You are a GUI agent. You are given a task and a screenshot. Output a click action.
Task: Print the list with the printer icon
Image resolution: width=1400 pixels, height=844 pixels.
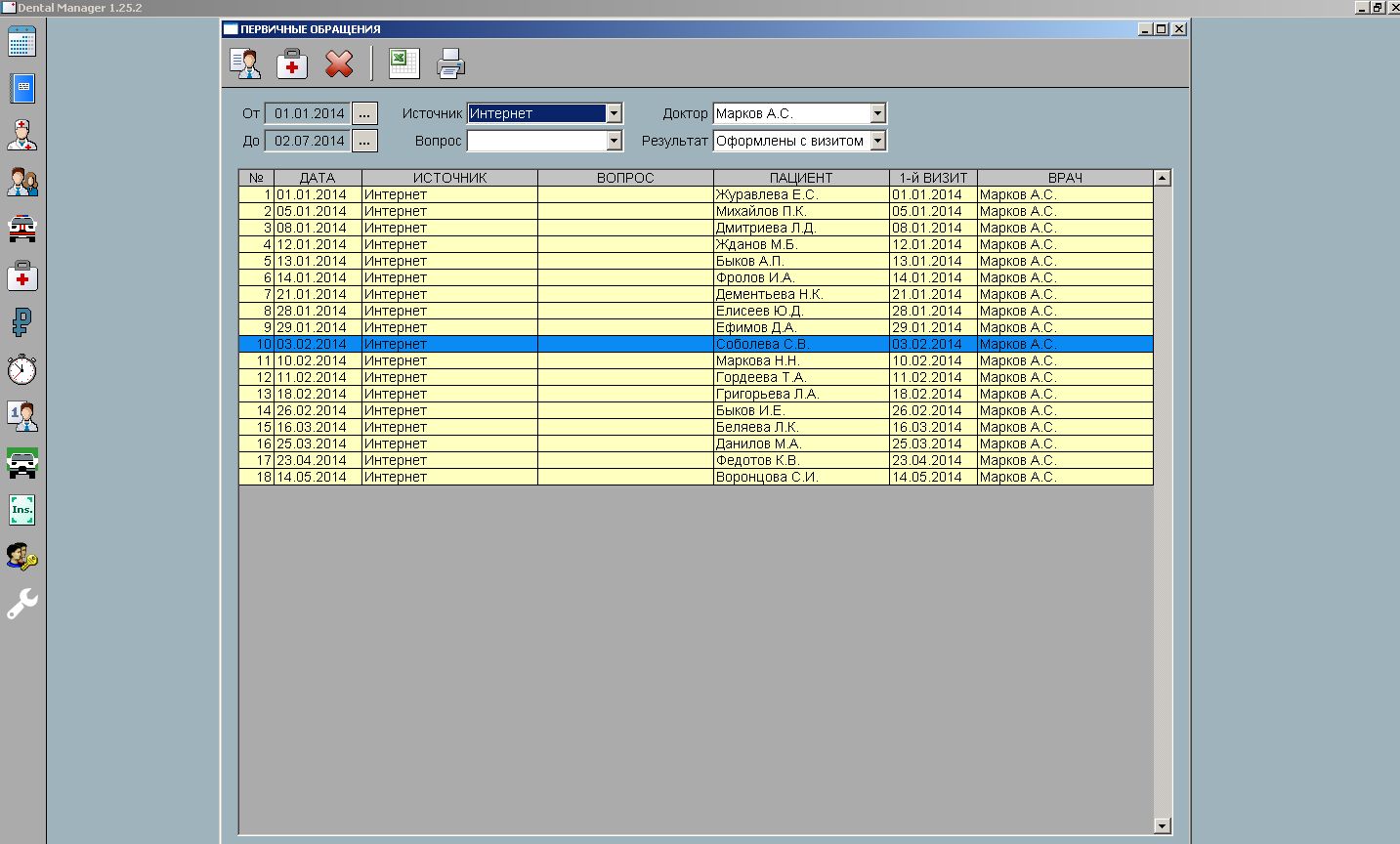coord(450,64)
